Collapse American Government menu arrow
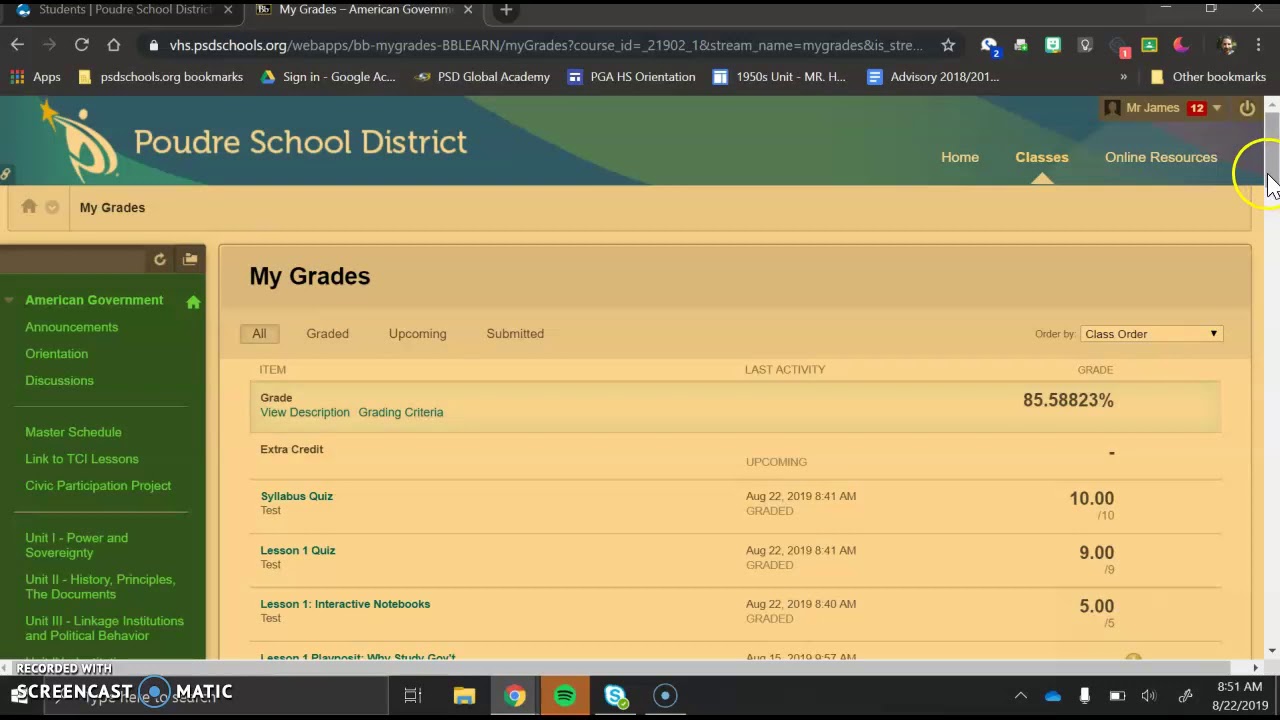Screen dimensions: 1280x720 coord(9,300)
